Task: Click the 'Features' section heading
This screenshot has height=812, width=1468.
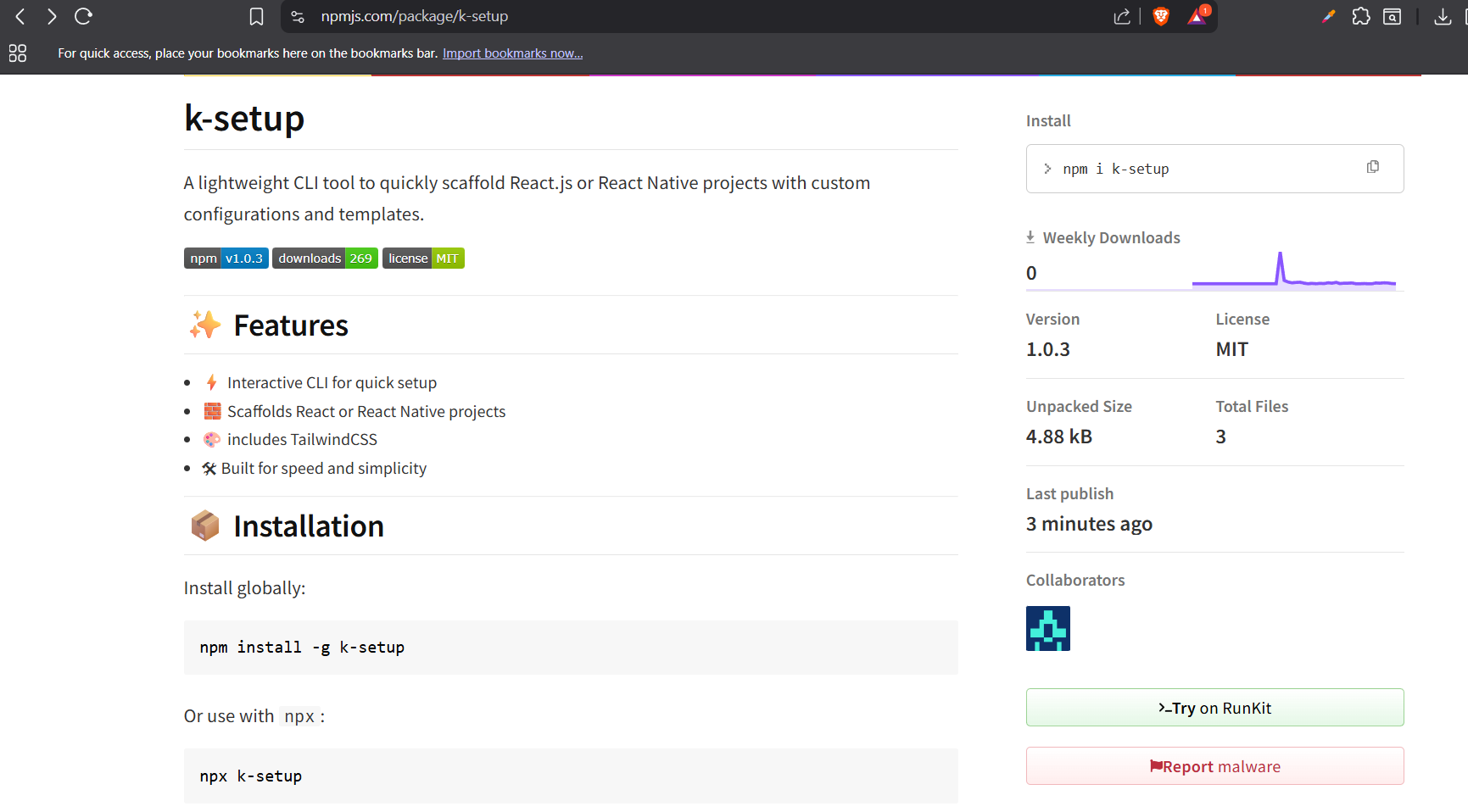Action: click(x=291, y=325)
